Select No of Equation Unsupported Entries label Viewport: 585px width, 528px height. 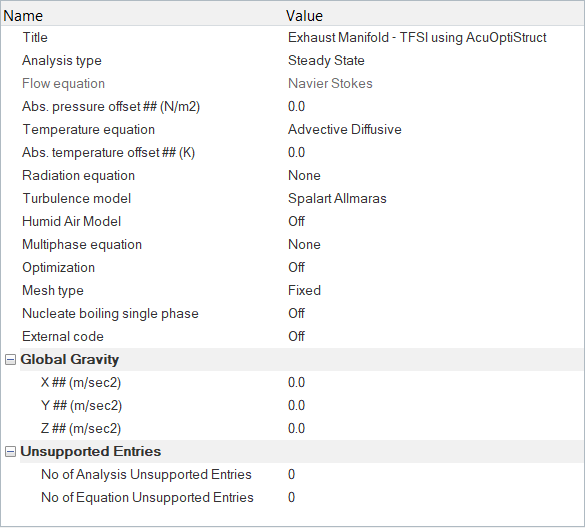(x=147, y=498)
